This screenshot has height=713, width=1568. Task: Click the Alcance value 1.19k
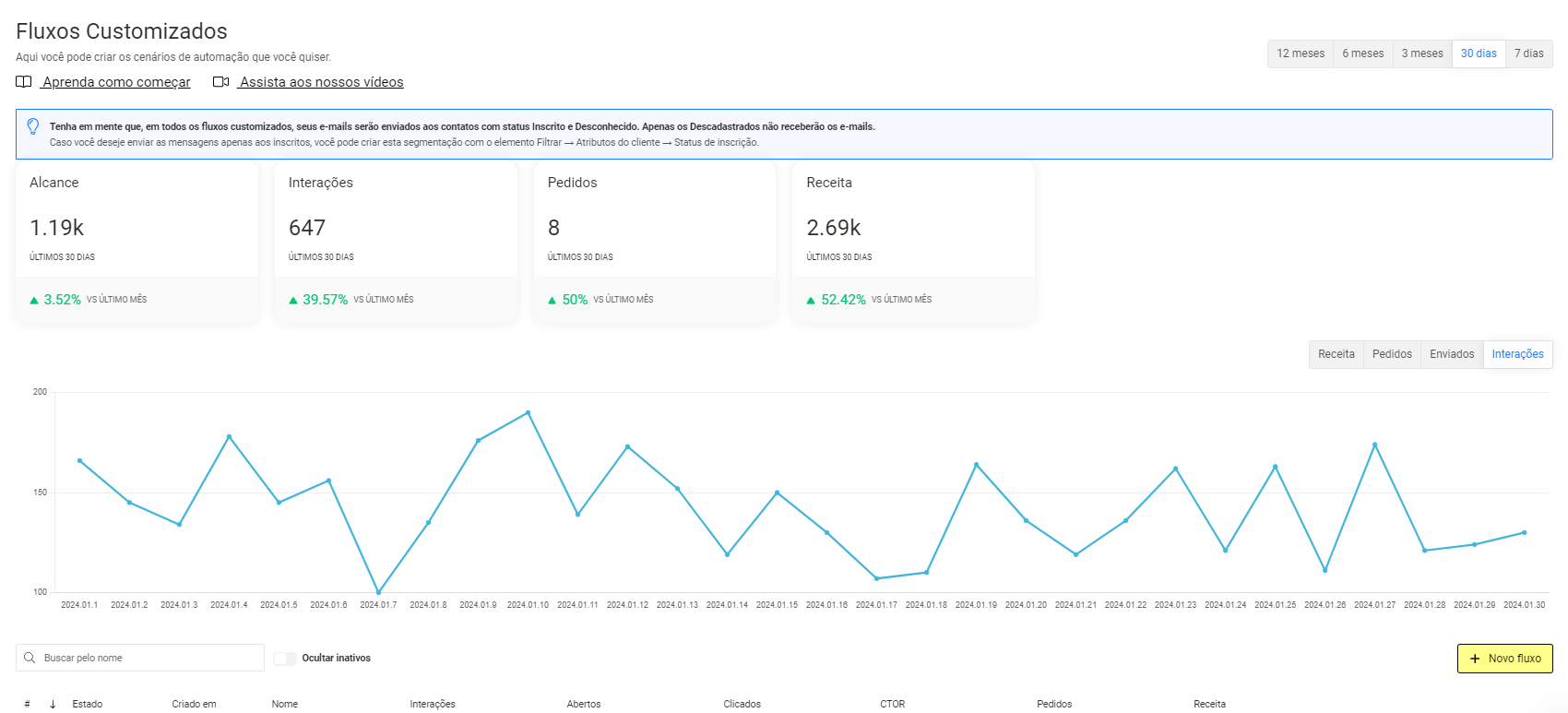coord(57,228)
